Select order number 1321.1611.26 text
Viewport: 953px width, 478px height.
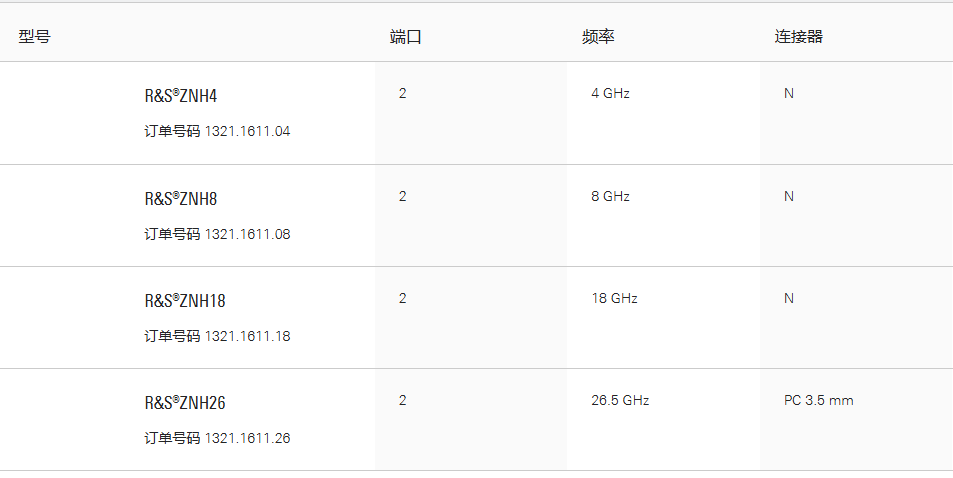click(247, 438)
